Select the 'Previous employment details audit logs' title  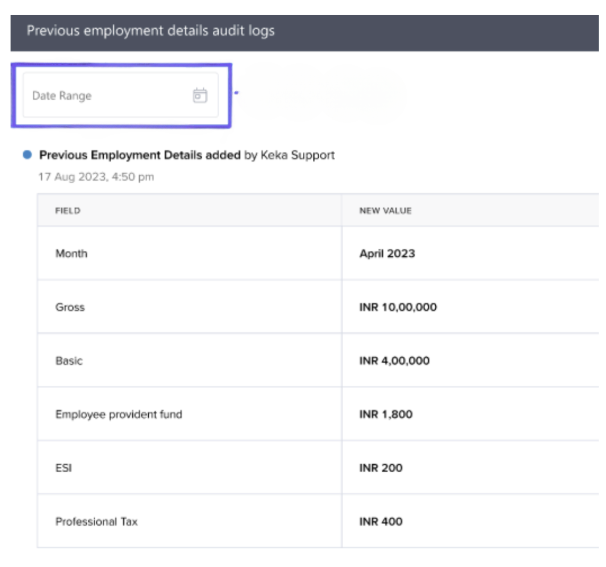(x=150, y=30)
